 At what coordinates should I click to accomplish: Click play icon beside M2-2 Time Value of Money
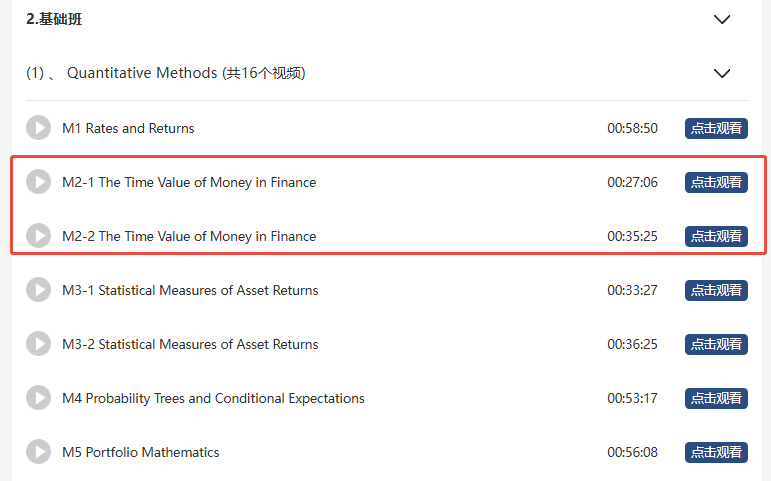(x=38, y=236)
